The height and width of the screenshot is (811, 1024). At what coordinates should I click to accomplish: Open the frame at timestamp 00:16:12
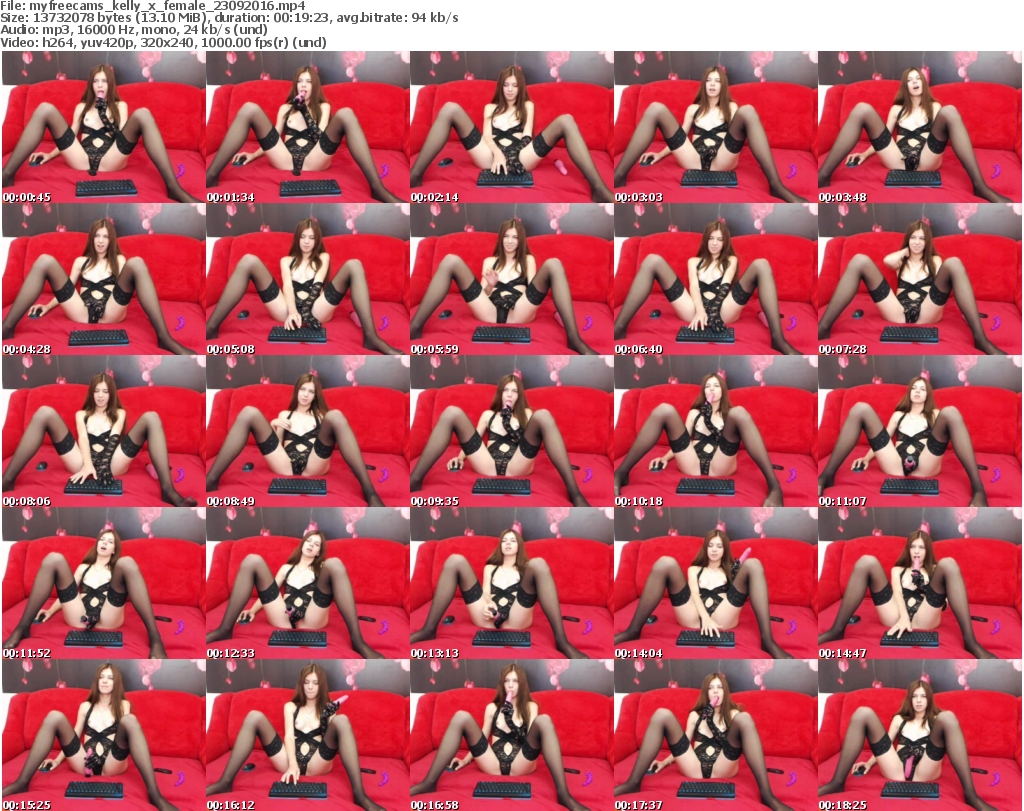pos(308,735)
